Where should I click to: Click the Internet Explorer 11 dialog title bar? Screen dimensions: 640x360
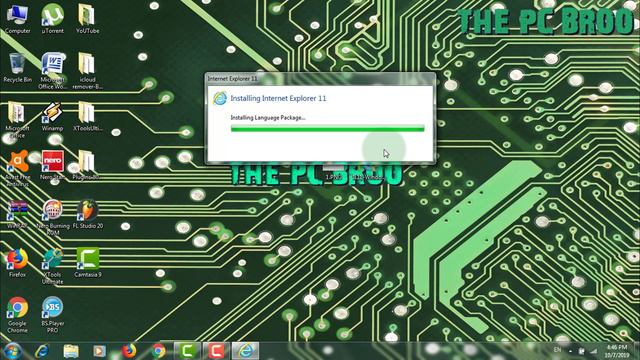click(x=320, y=78)
